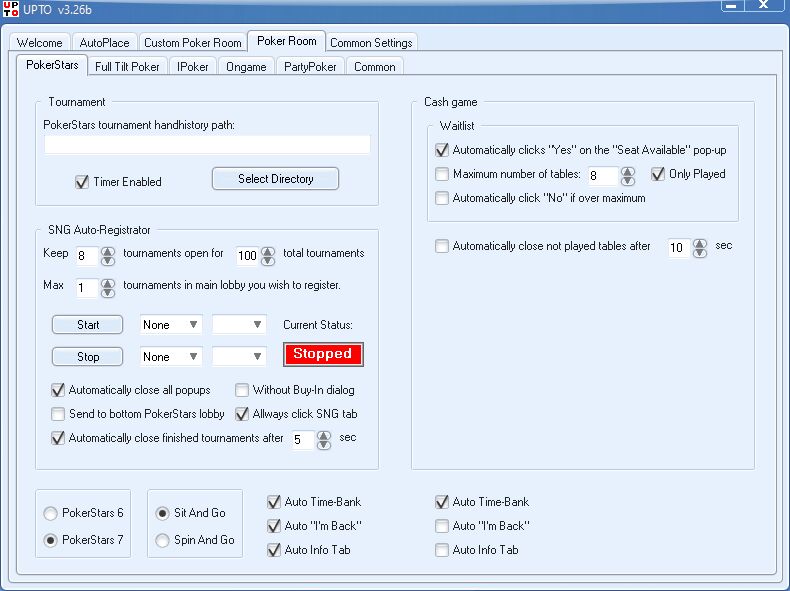Click the Keep tournaments open number field
The height and width of the screenshot is (591, 790).
point(87,255)
